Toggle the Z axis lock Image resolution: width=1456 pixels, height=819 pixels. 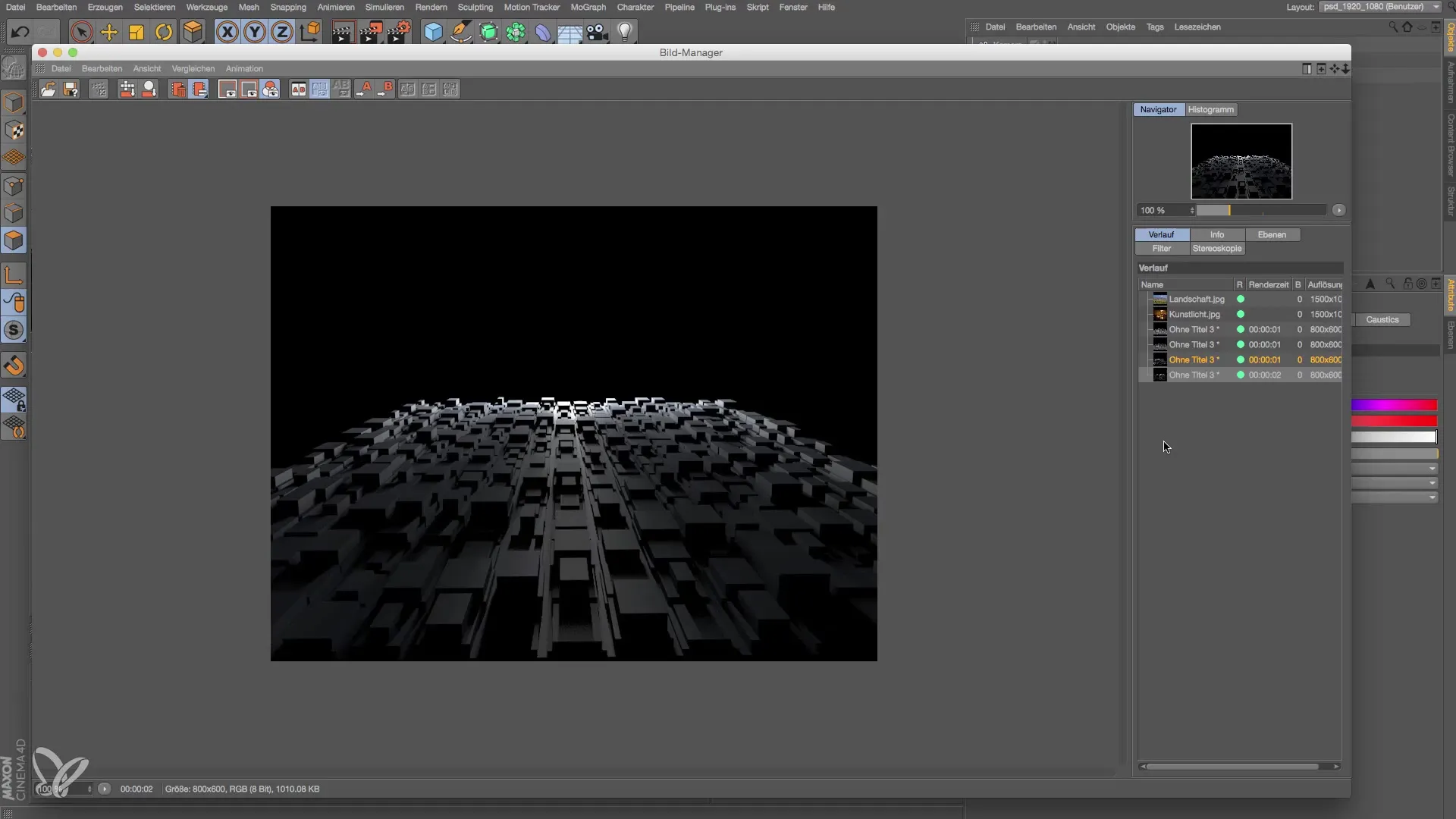(282, 32)
